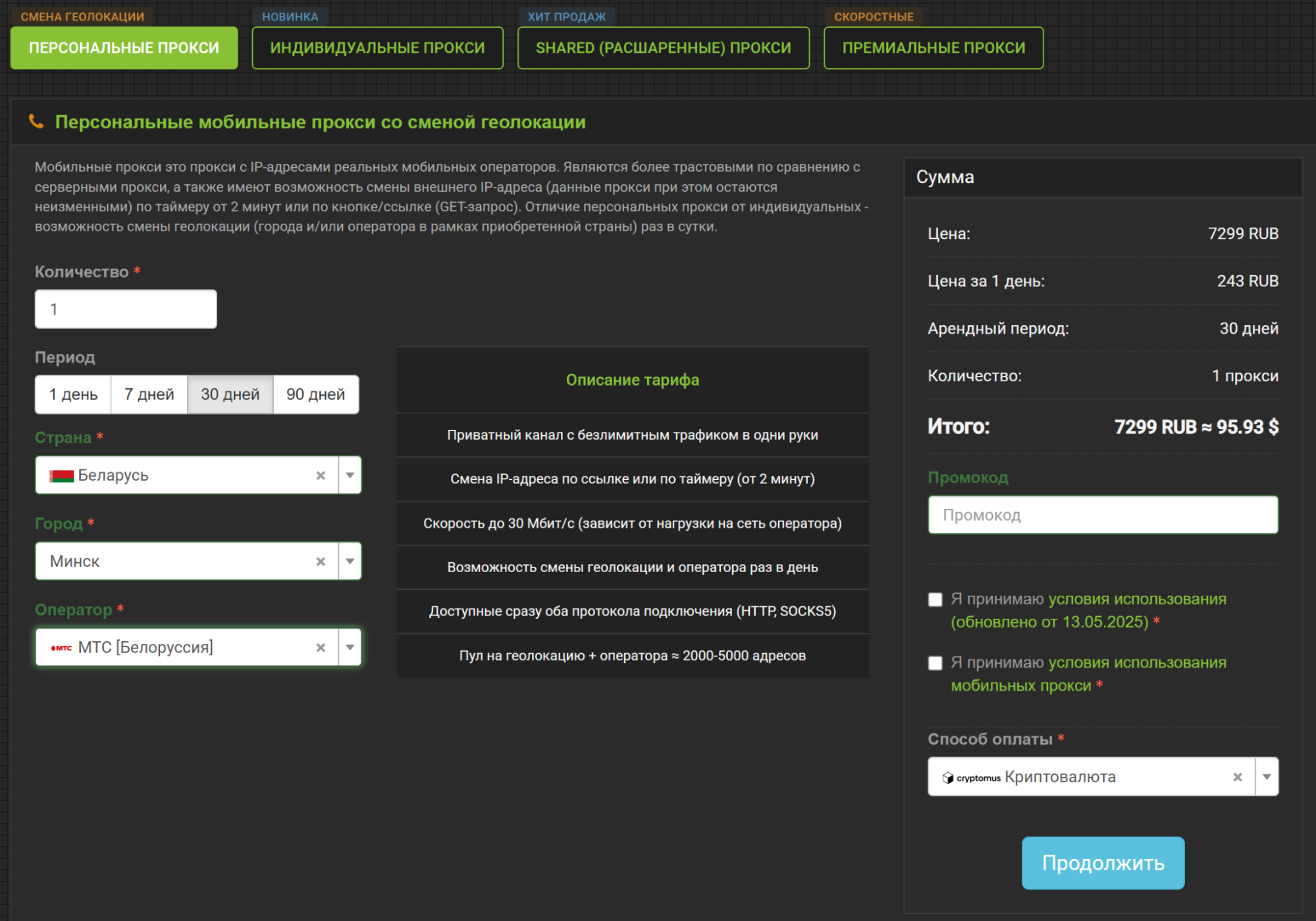
Task: Accept the general terms of use checkbox
Action: [935, 600]
